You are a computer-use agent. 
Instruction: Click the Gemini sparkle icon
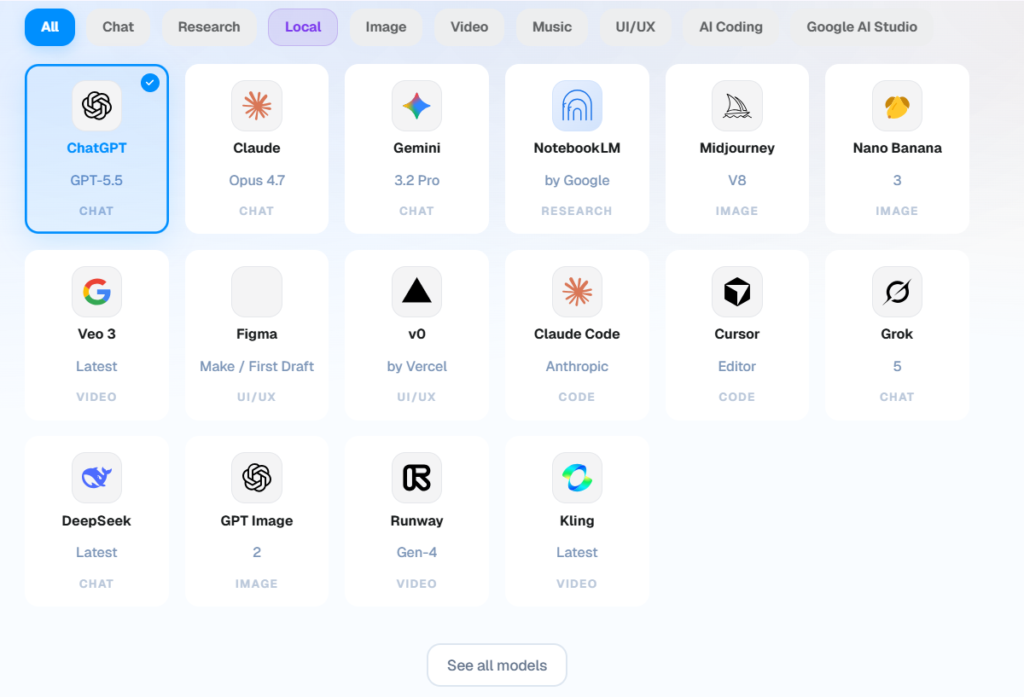coord(417,106)
